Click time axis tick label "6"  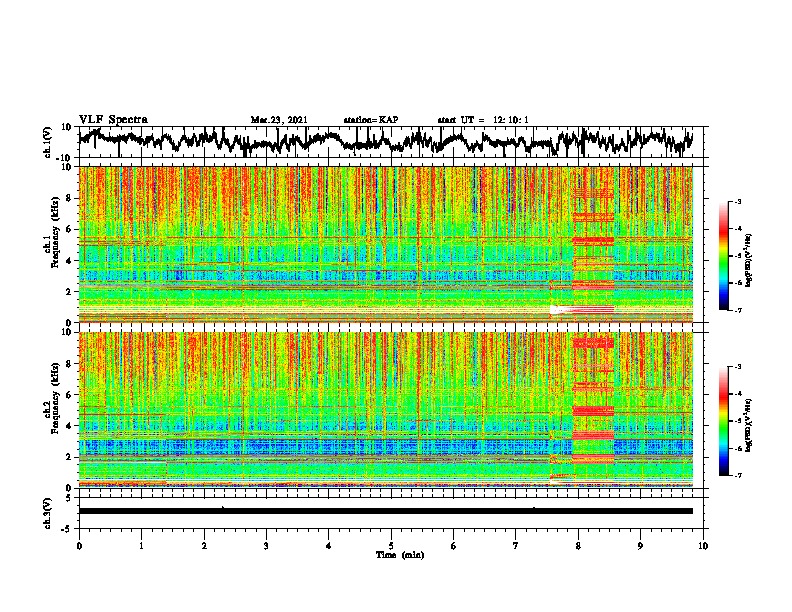pyautogui.click(x=454, y=546)
